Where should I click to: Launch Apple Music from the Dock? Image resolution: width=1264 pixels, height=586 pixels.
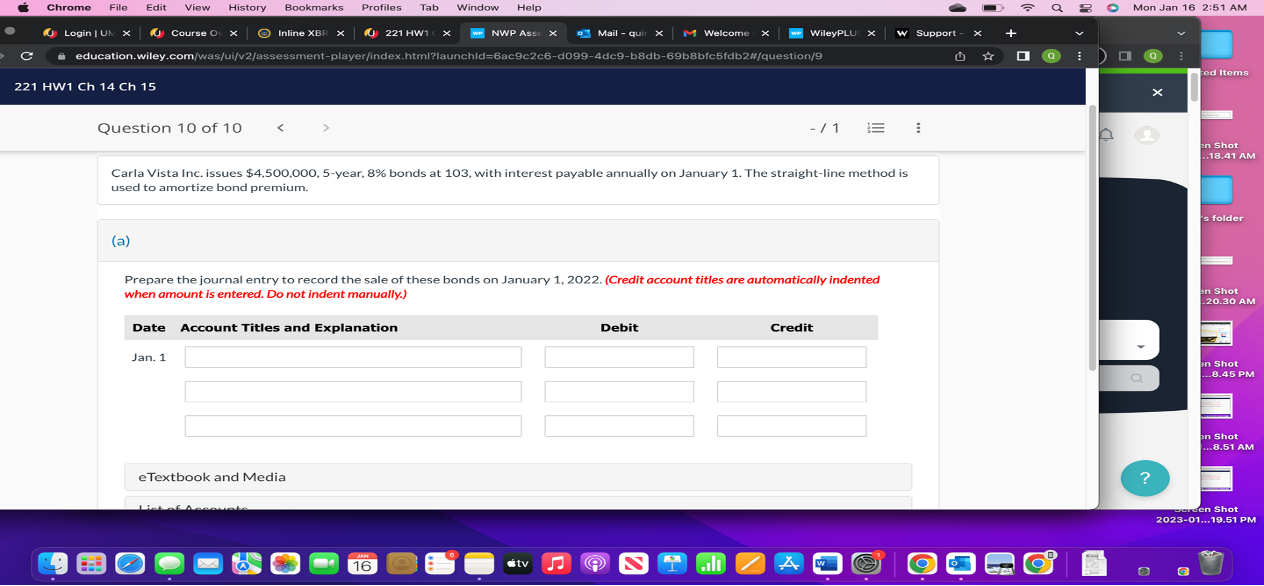[x=556, y=563]
